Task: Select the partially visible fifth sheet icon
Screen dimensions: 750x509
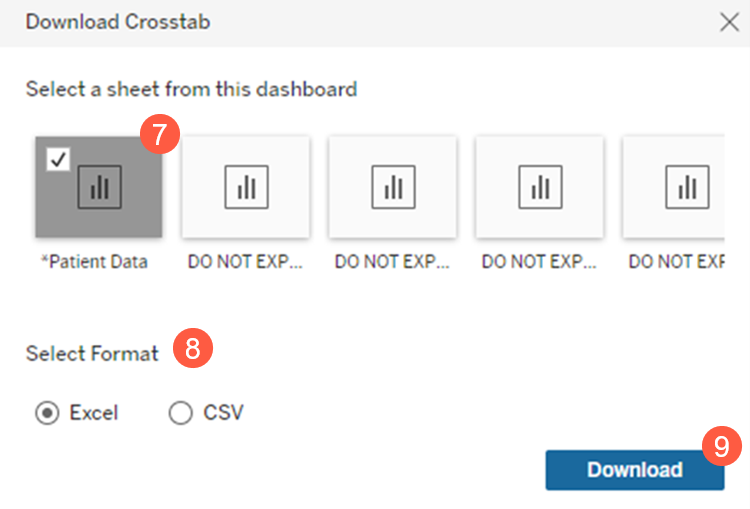Action: (x=686, y=187)
